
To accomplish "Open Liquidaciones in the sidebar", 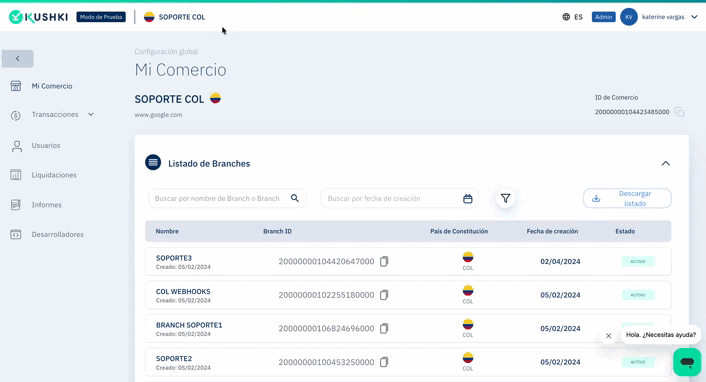I will 54,175.
